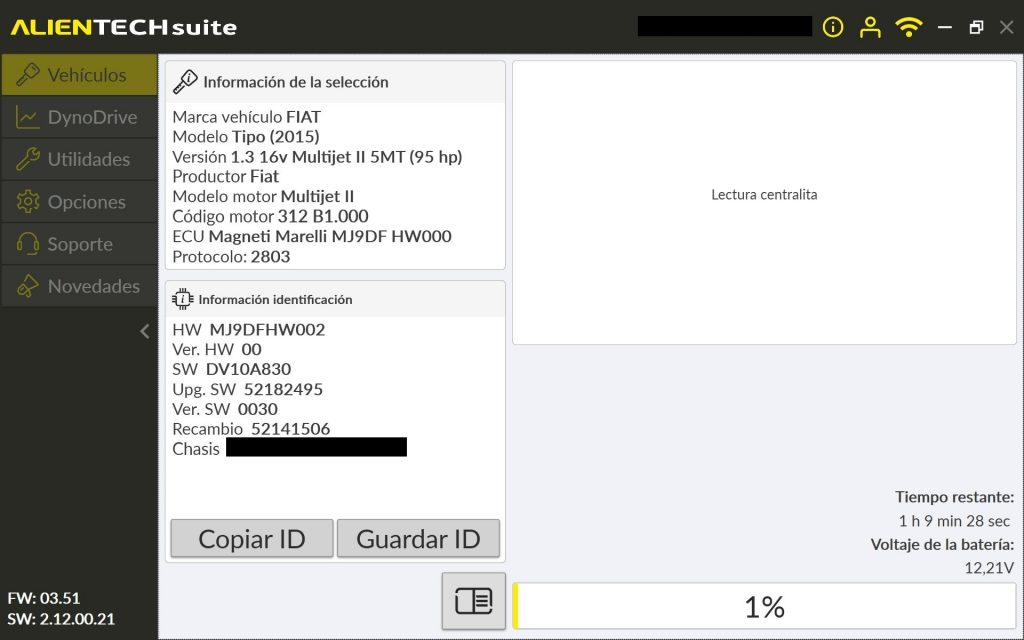Click Información de la selección header
1024x640 pixels.
click(x=296, y=82)
